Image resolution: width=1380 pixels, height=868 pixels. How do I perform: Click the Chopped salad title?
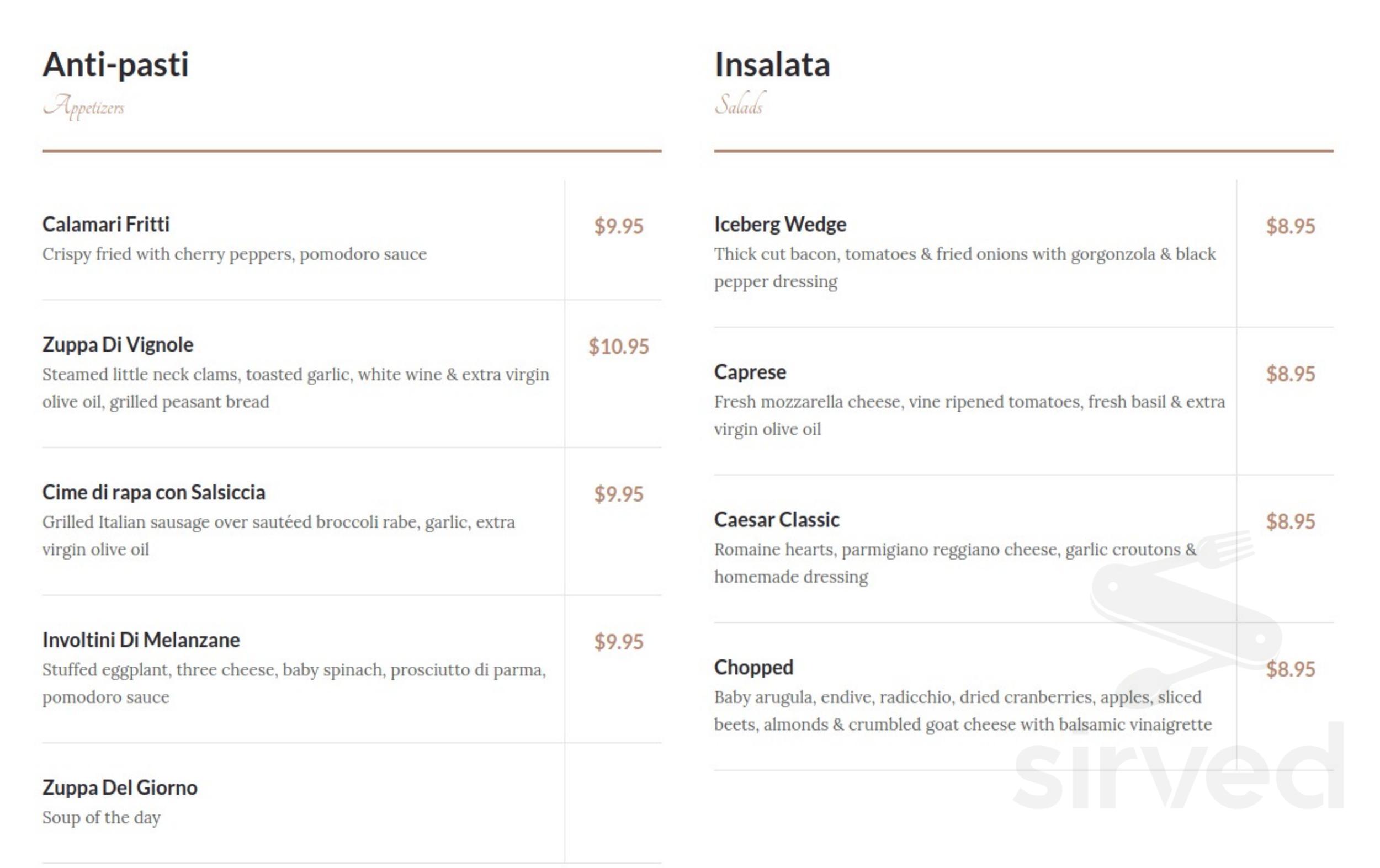(x=753, y=668)
